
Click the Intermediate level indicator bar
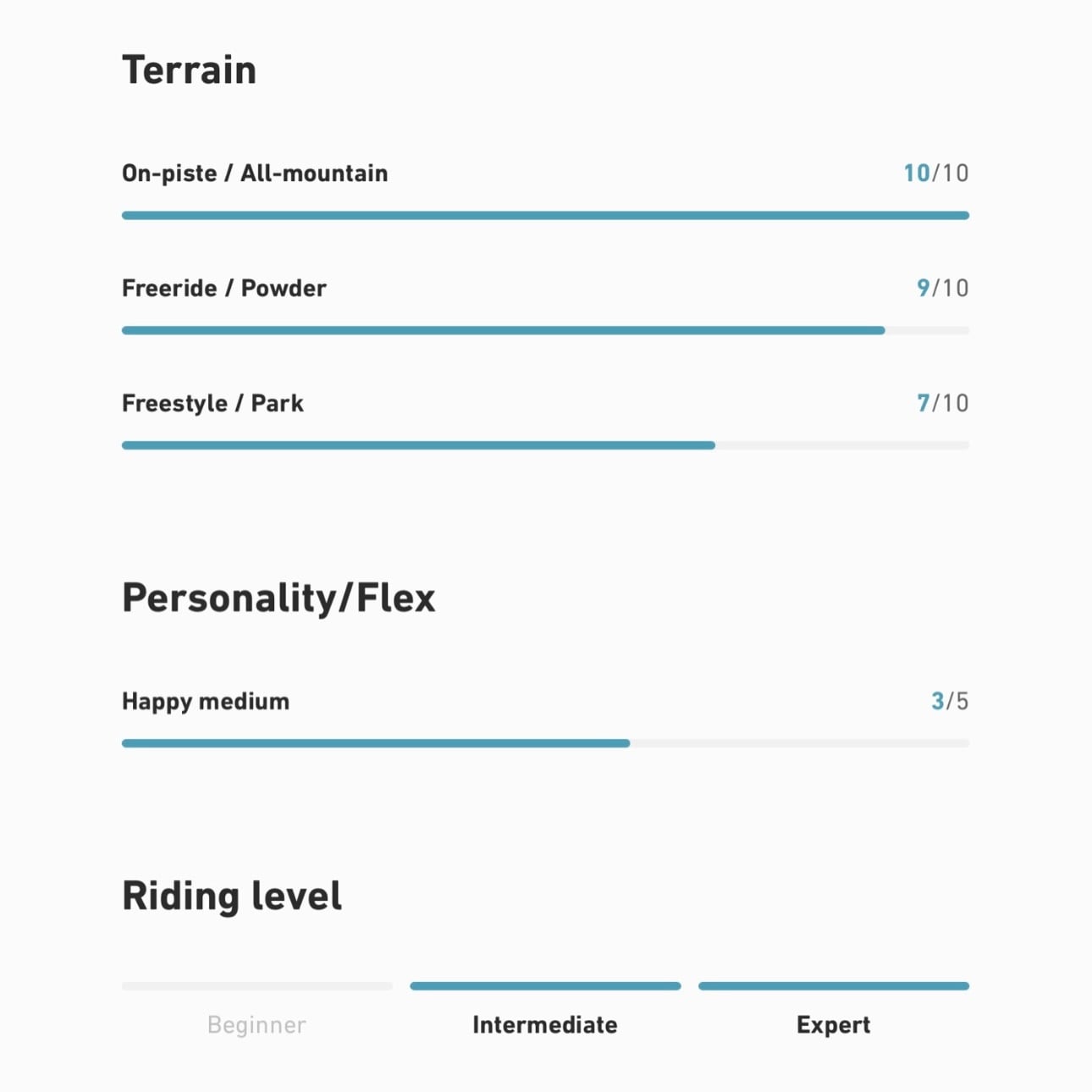click(545, 986)
